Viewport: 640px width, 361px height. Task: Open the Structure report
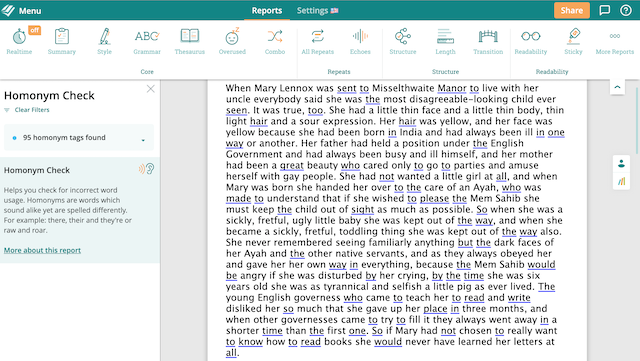pyautogui.click(x=403, y=41)
